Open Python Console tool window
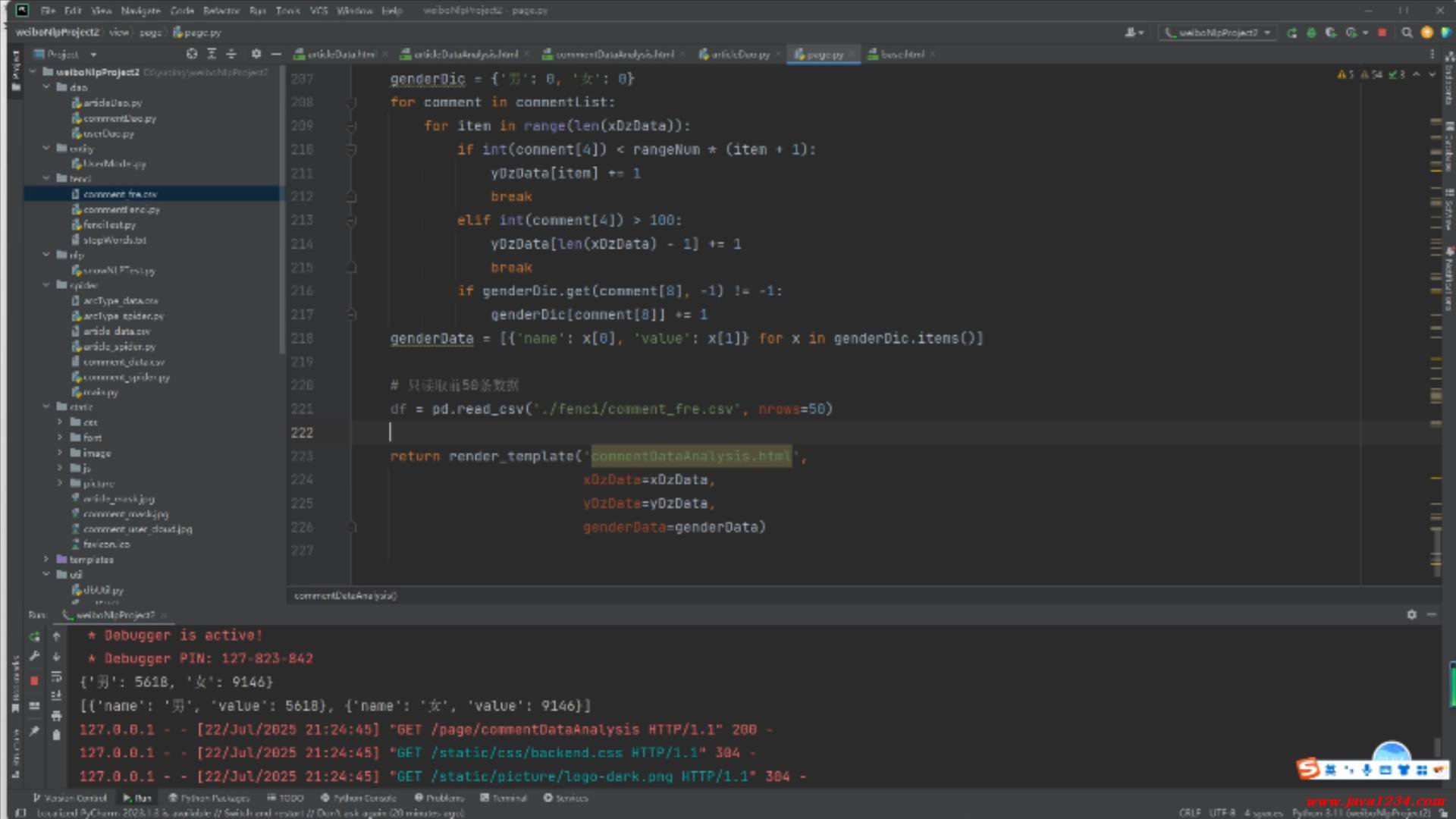 [x=358, y=798]
